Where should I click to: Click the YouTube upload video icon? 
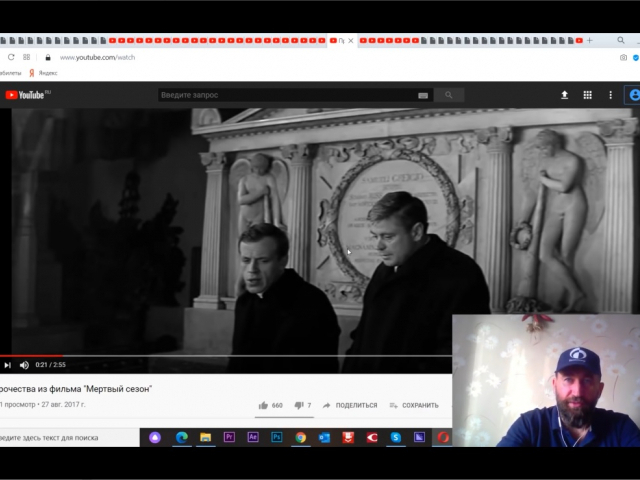564,95
